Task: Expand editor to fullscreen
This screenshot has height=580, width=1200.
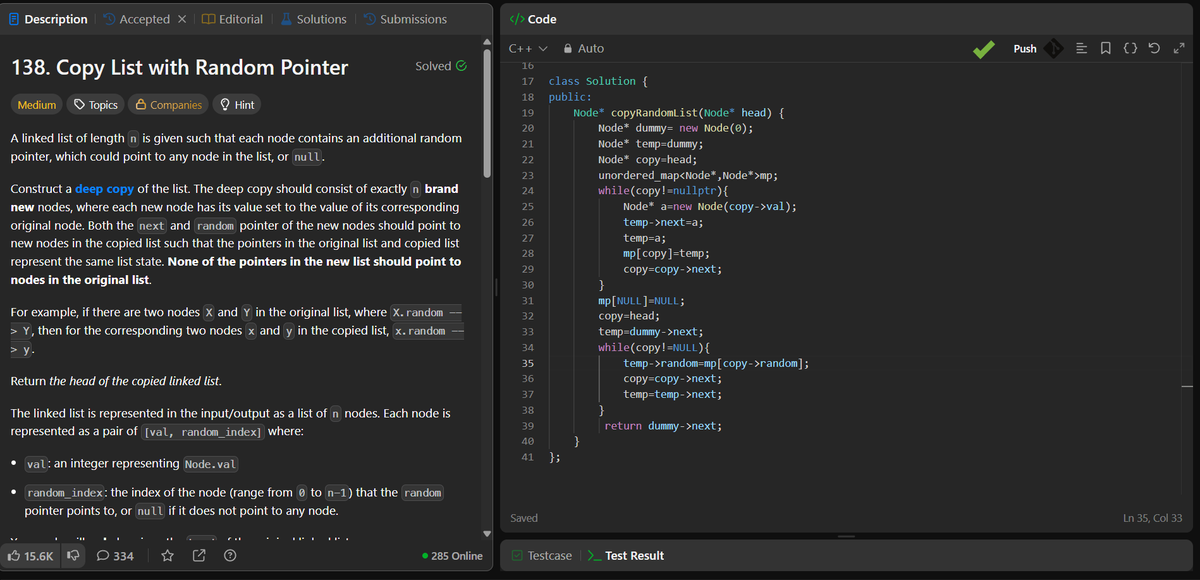Action: pyautogui.click(x=1177, y=48)
